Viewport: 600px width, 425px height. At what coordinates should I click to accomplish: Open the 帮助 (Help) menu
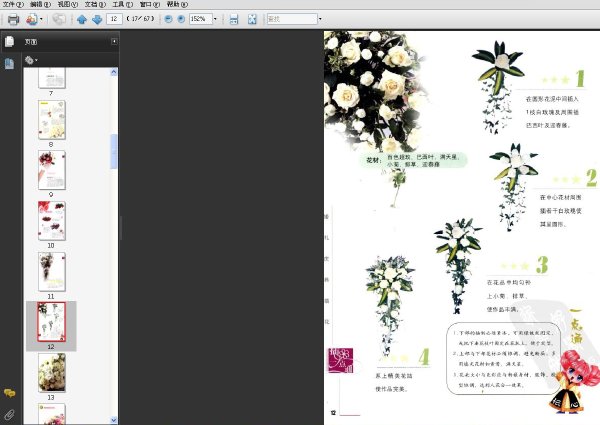pos(177,4)
